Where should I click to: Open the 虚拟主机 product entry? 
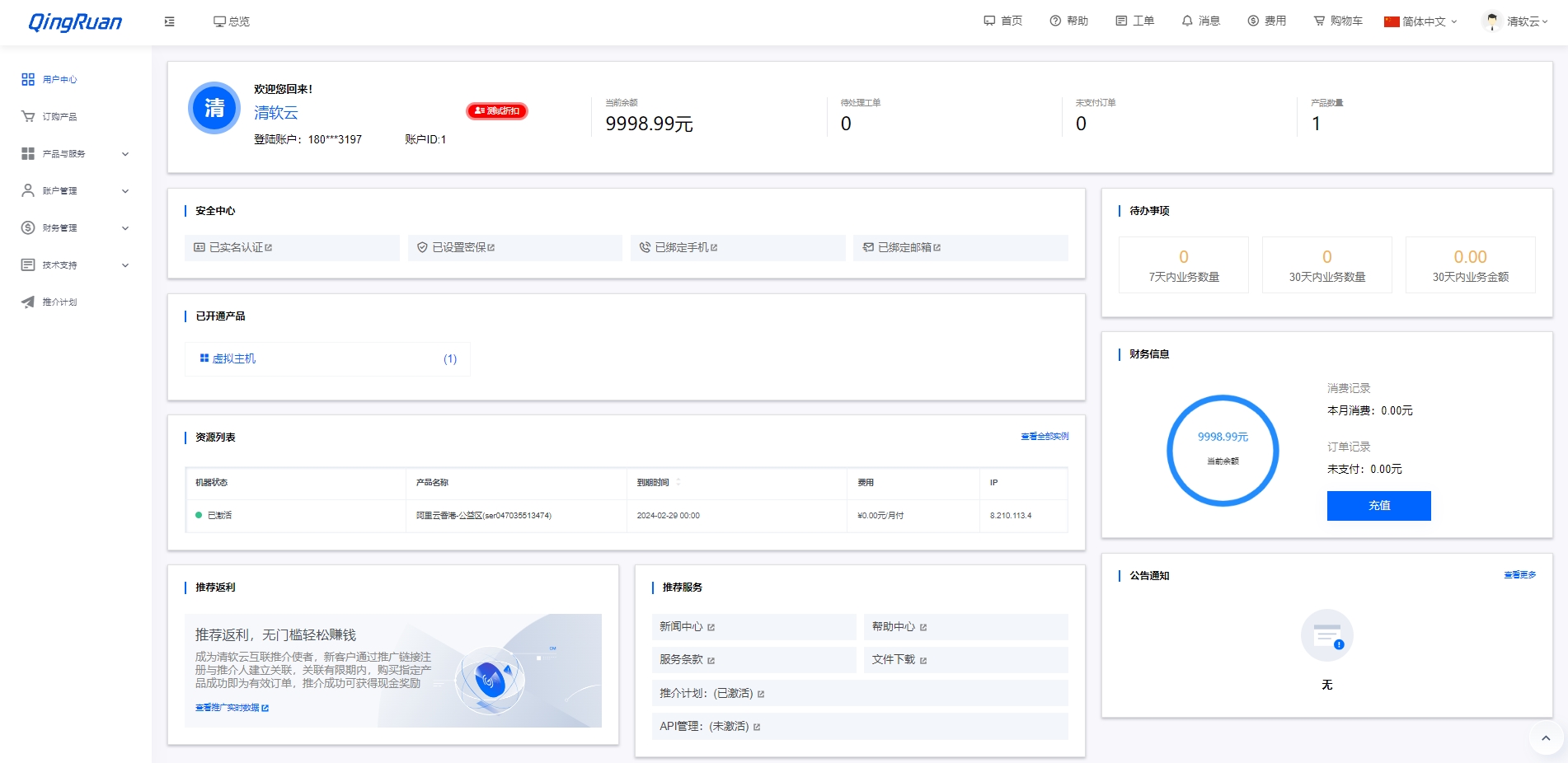pos(327,359)
